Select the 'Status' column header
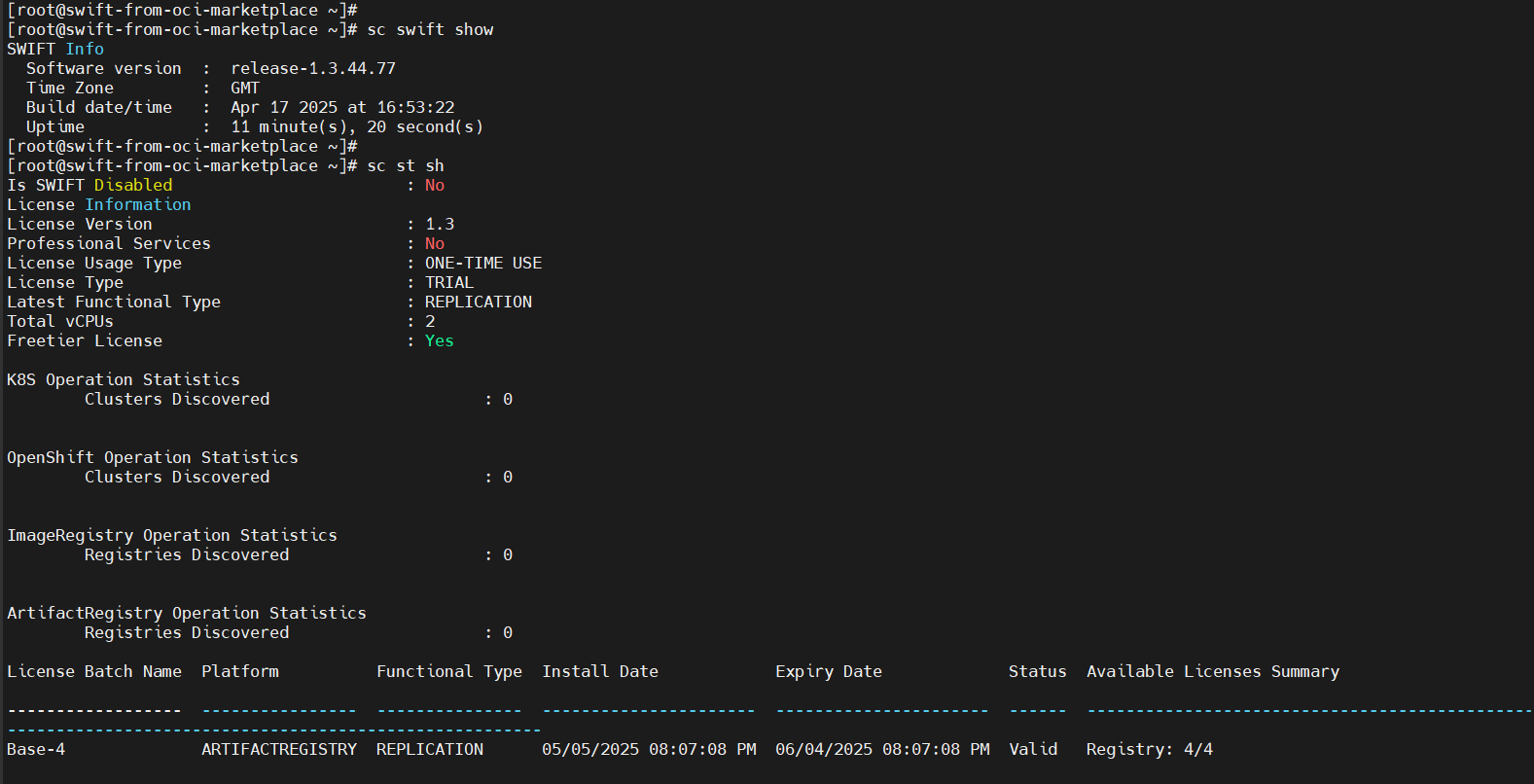Viewport: 1534px width, 784px height. [x=1038, y=671]
